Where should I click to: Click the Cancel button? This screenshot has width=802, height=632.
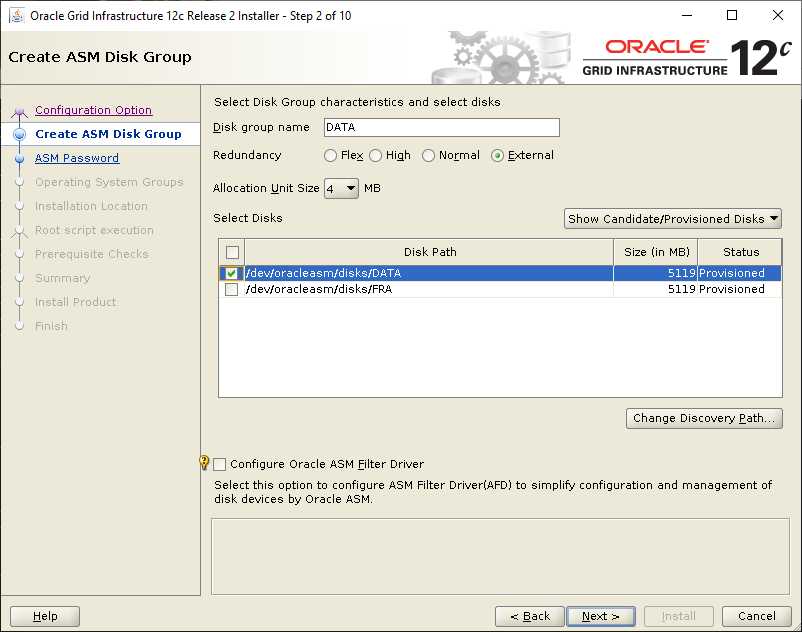[x=756, y=616]
